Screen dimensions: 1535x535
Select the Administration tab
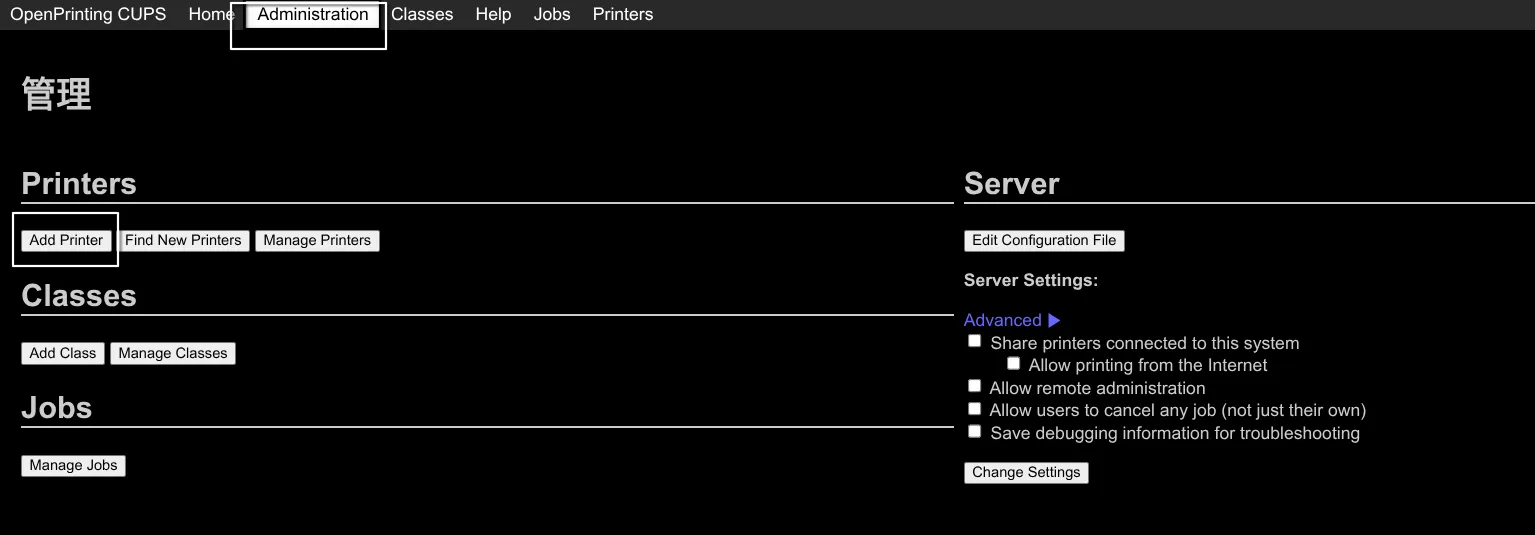point(312,14)
